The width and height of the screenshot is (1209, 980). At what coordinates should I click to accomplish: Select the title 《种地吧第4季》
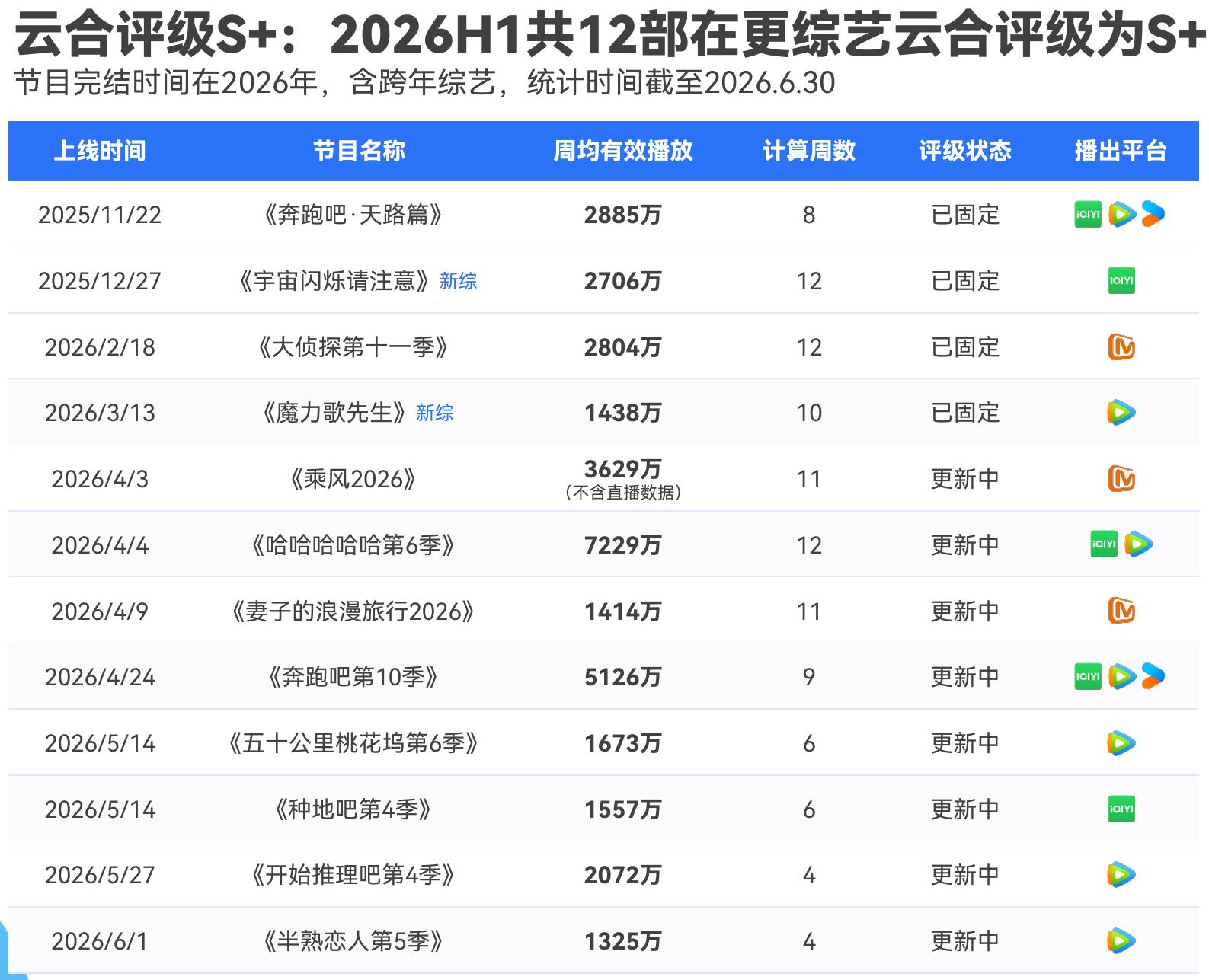tap(353, 809)
